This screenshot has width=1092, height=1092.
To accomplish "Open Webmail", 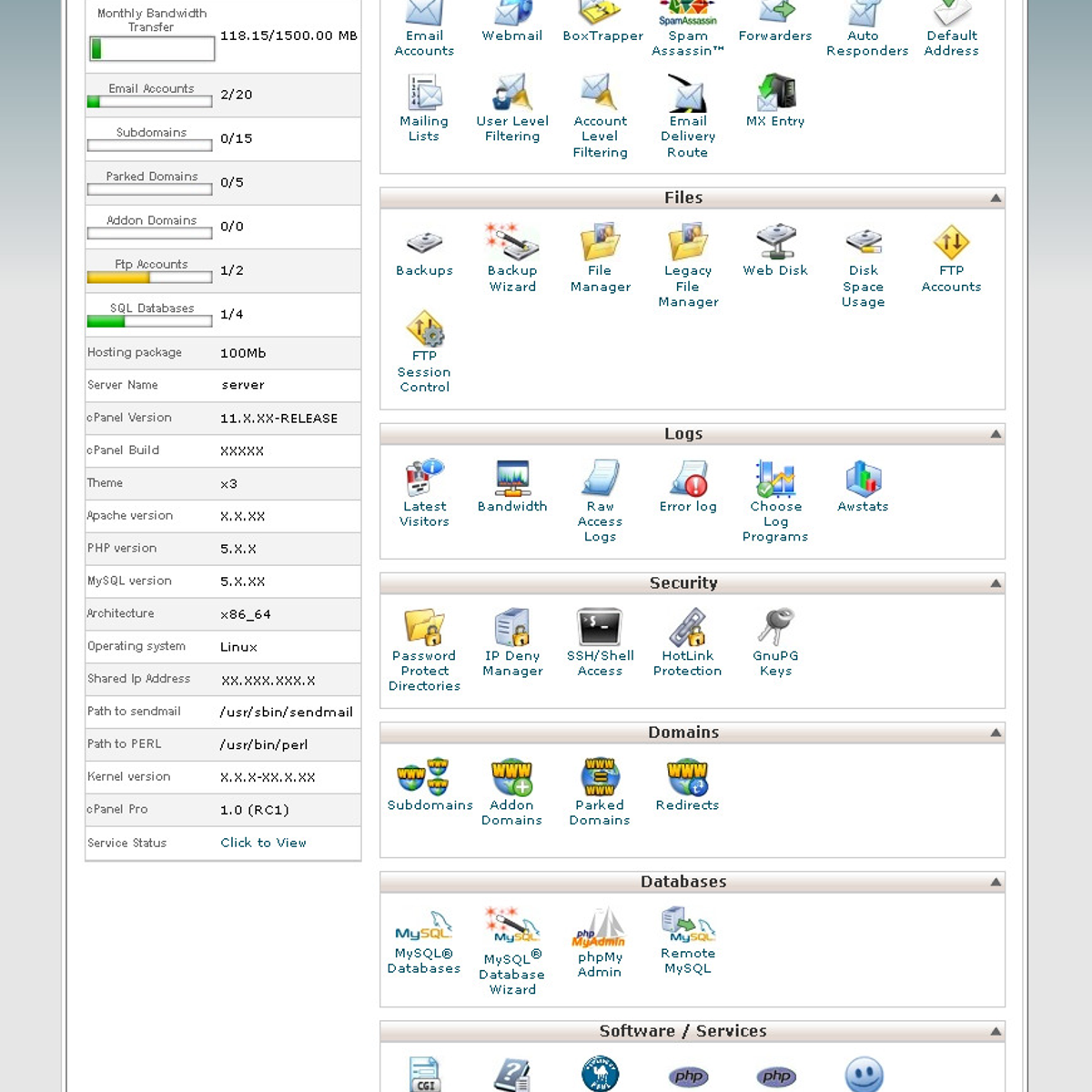I will tap(512, 22).
